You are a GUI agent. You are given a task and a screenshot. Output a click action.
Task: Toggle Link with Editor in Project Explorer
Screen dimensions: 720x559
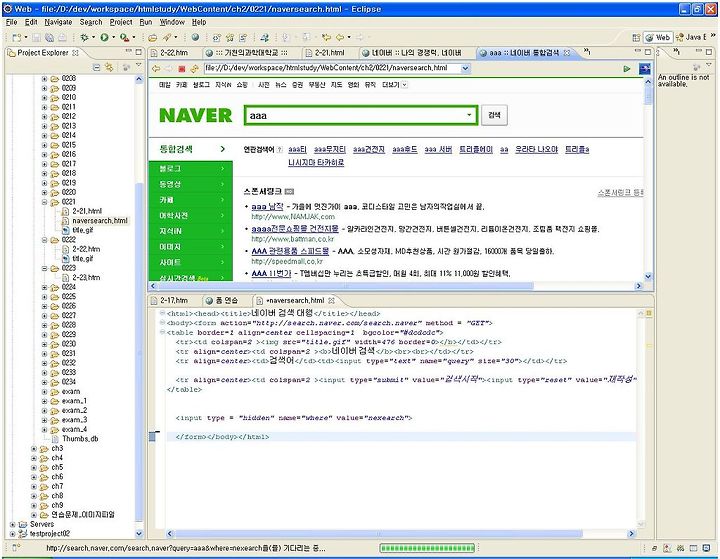pyautogui.click(x=109, y=67)
